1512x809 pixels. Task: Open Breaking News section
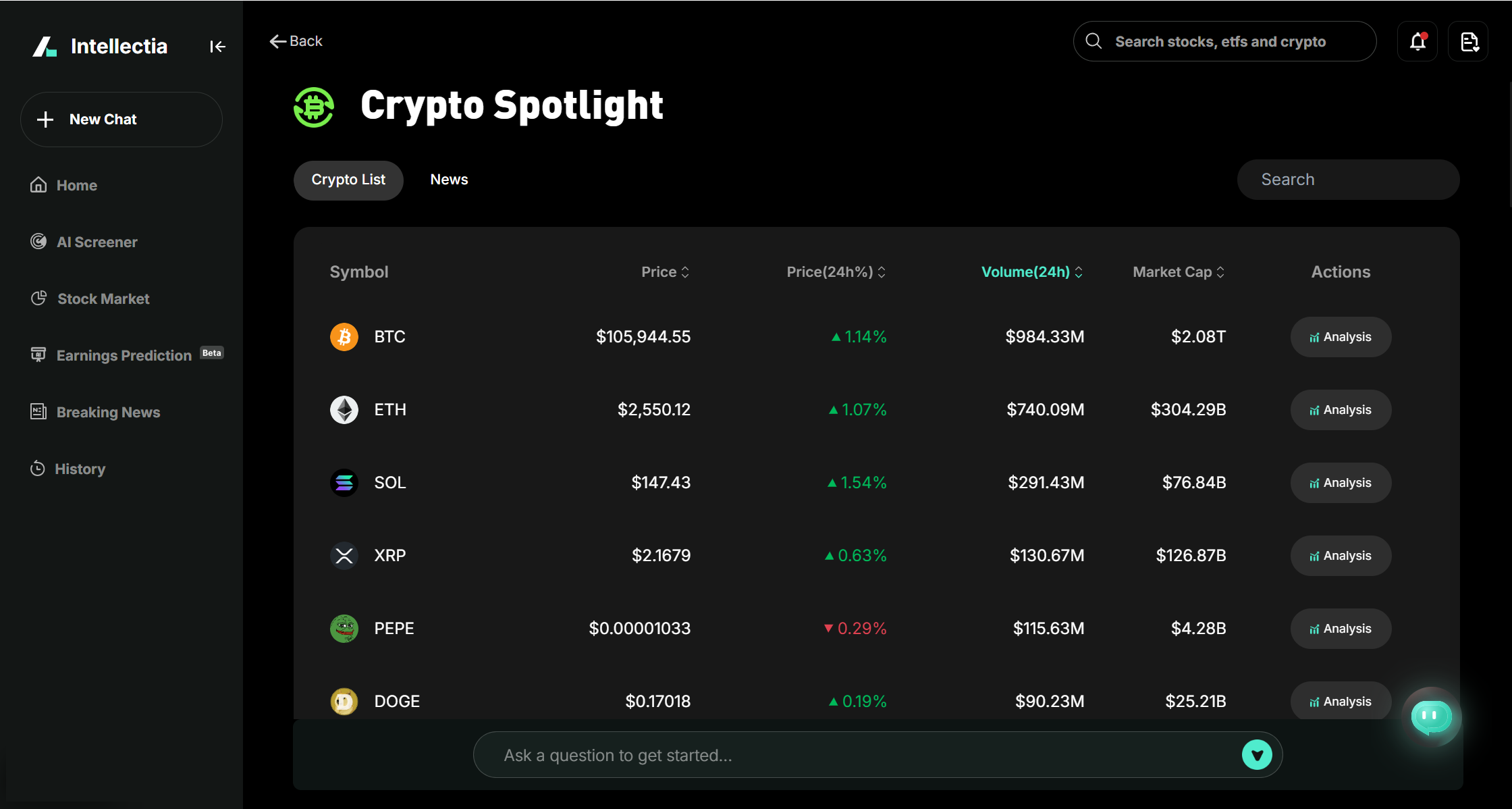coord(108,411)
